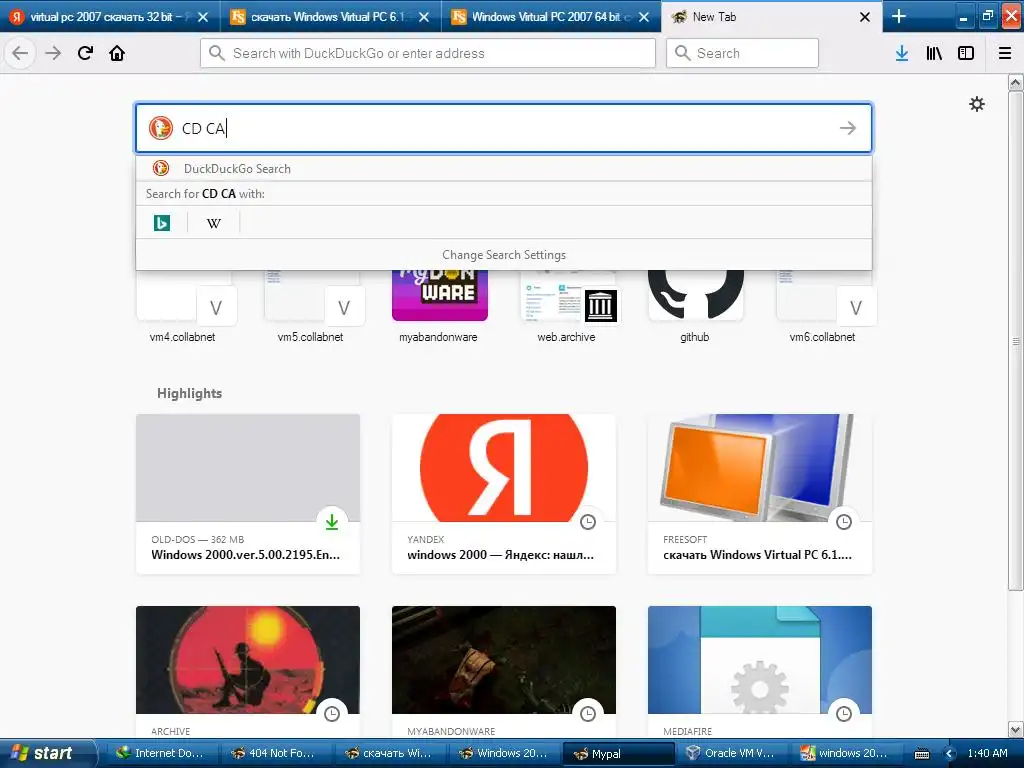Click the vertical scrollbar thumb
1024x768 pixels.
click(1016, 340)
